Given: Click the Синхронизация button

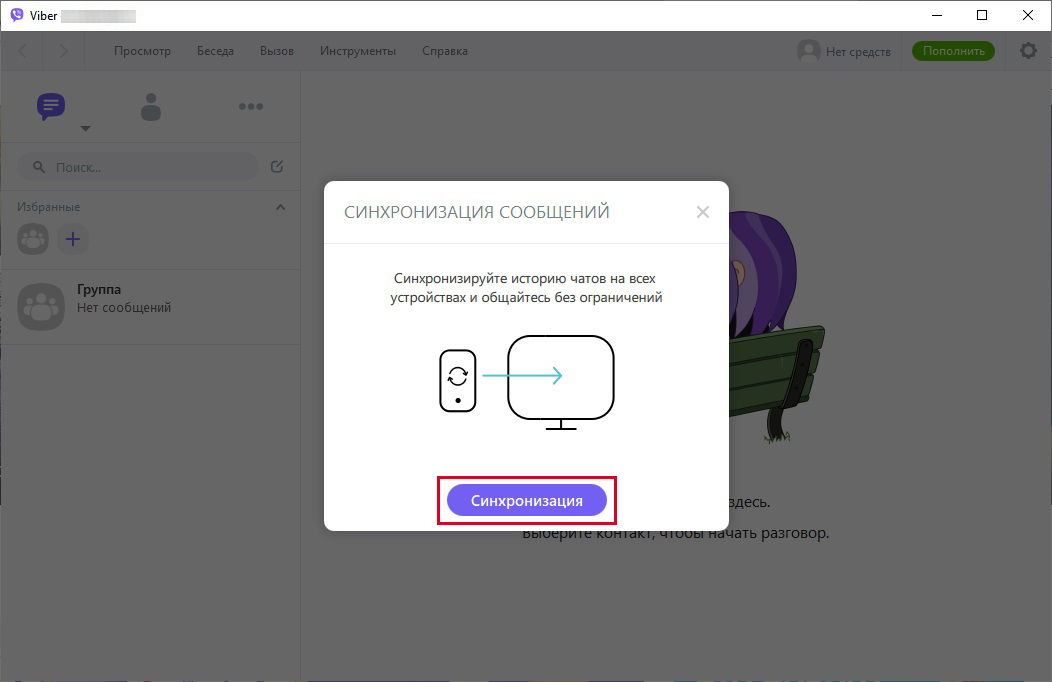Looking at the screenshot, I should (x=526, y=500).
